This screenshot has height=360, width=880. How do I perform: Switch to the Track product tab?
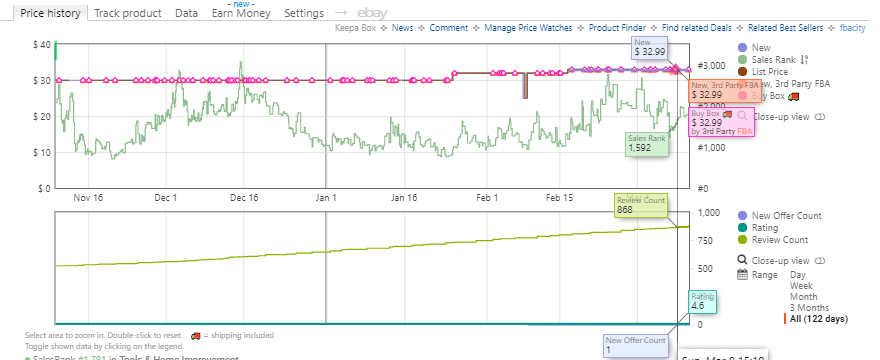pyautogui.click(x=128, y=12)
